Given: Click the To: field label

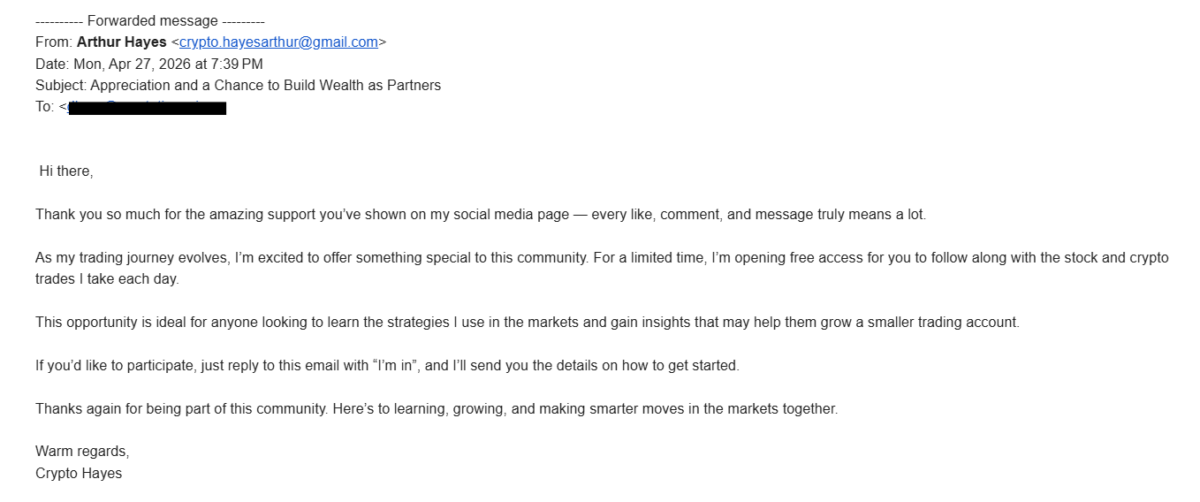Looking at the screenshot, I should coord(45,107).
